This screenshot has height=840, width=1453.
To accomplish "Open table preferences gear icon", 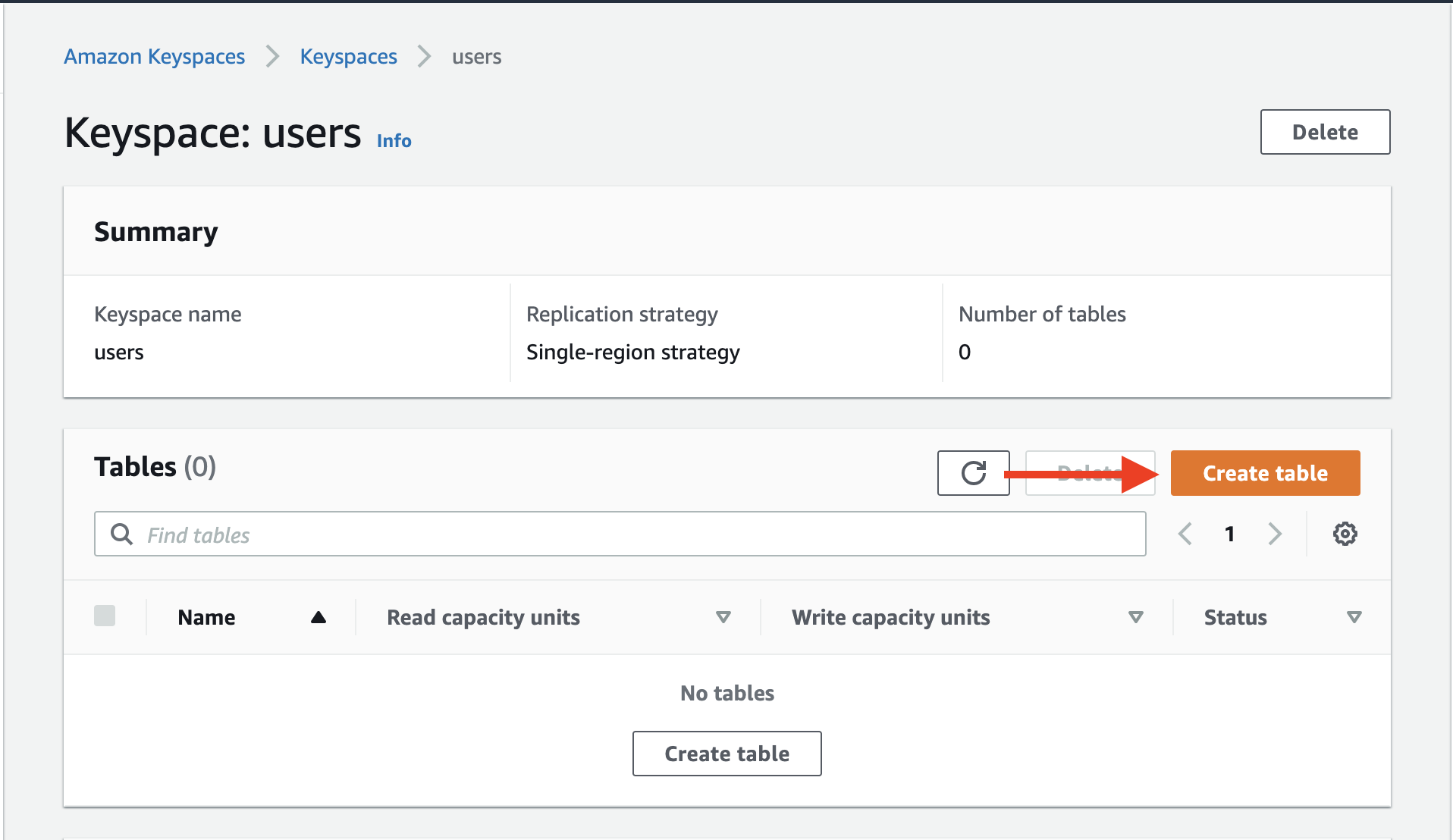I will point(1345,534).
